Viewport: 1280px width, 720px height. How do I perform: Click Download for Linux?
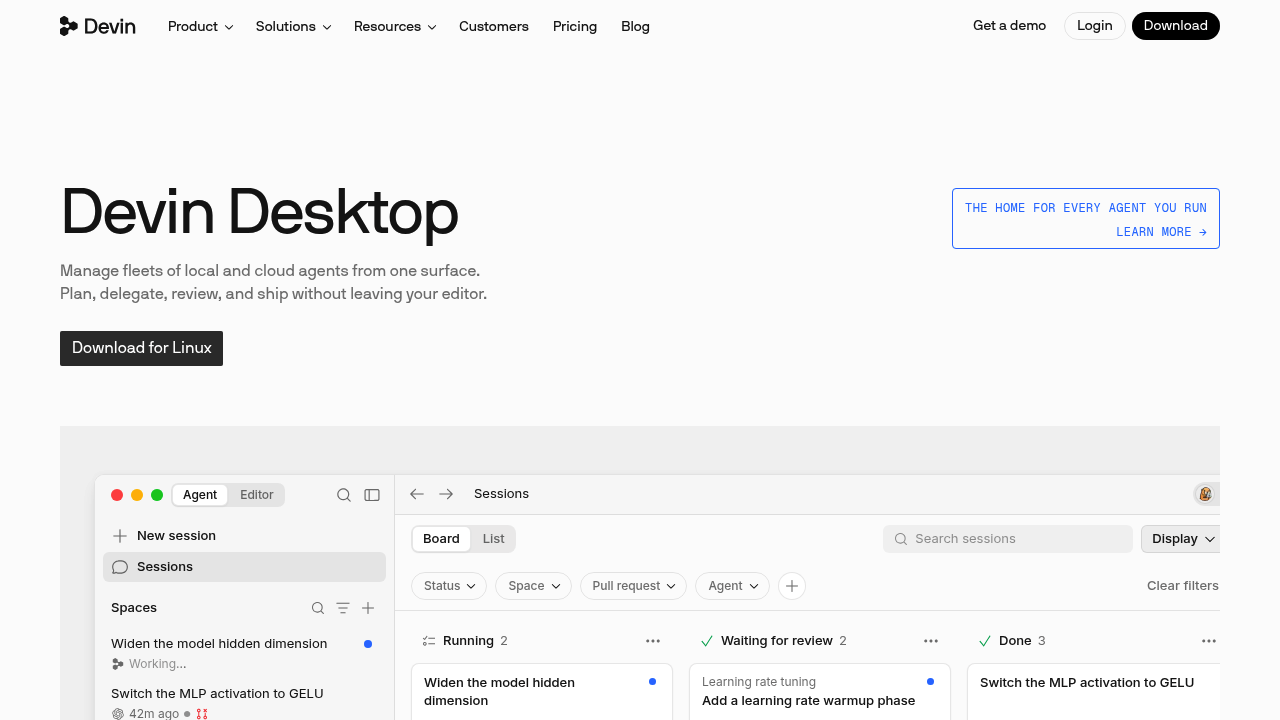(141, 348)
